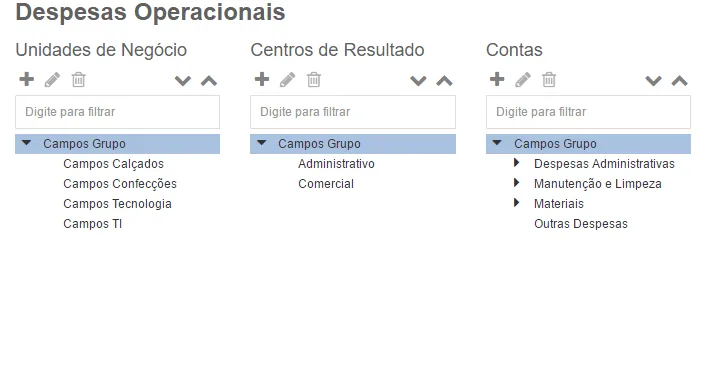Add a new Centro de Resultado with plus icon
The height and width of the screenshot is (372, 709).
pyautogui.click(x=262, y=79)
